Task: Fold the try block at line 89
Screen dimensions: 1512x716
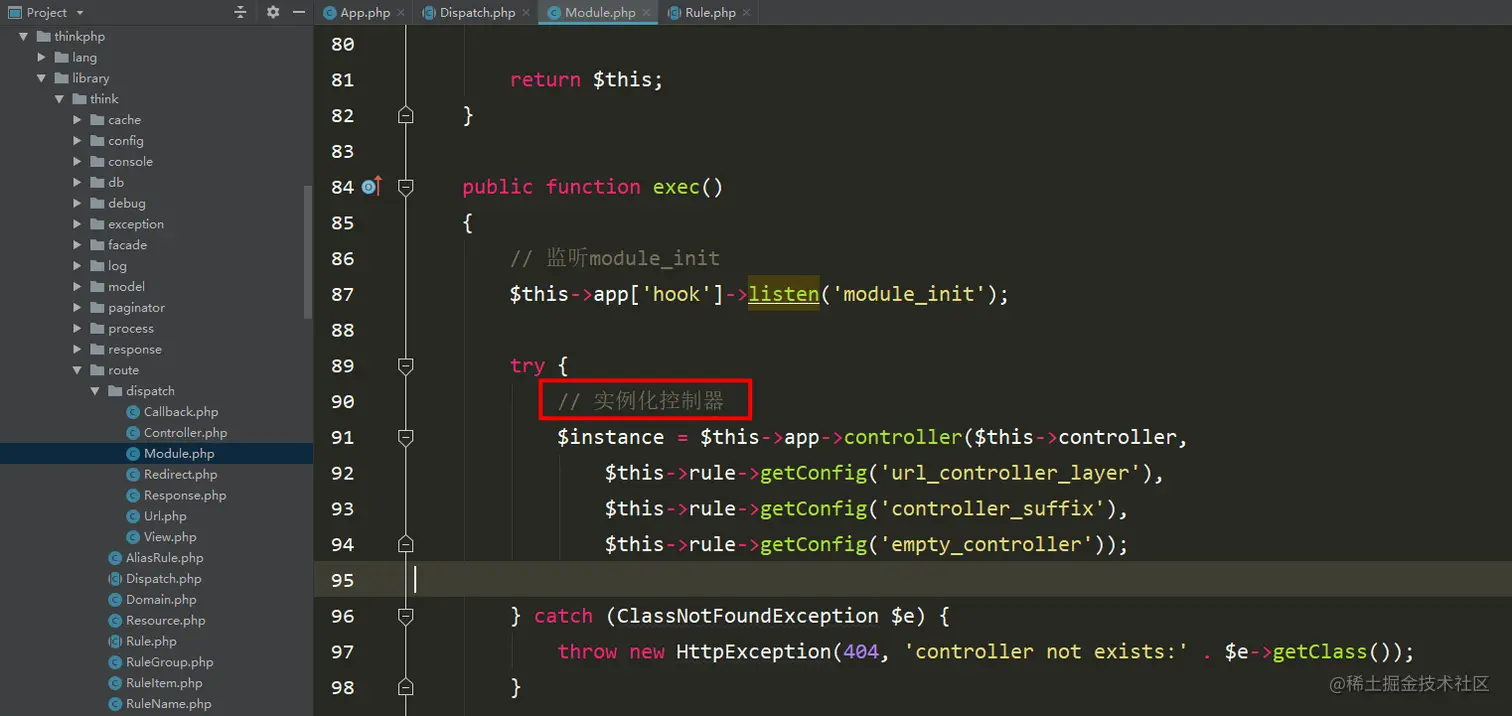Action: coord(405,366)
